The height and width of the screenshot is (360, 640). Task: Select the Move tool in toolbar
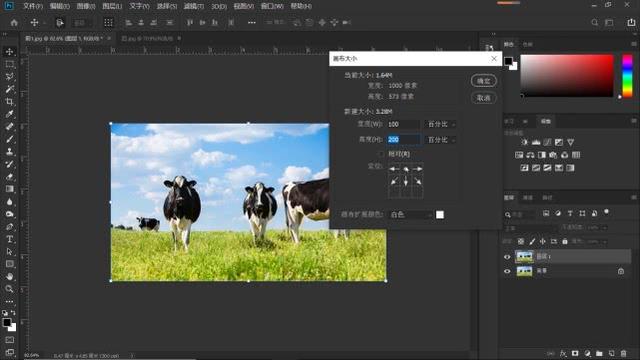tap(9, 52)
